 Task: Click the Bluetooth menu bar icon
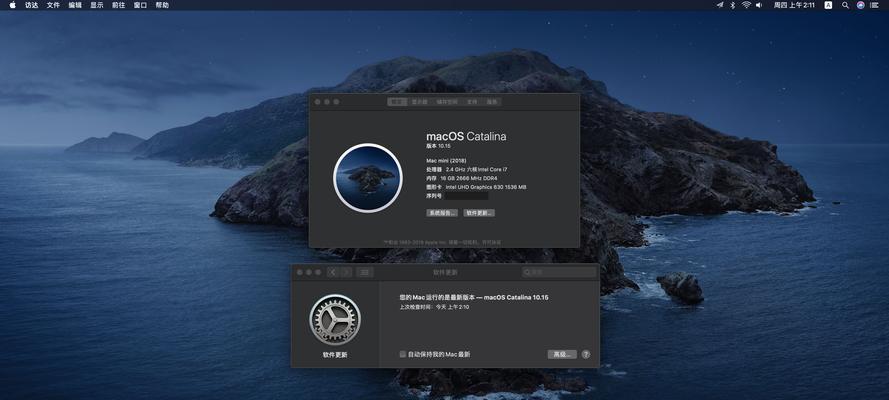pyautogui.click(x=733, y=5)
